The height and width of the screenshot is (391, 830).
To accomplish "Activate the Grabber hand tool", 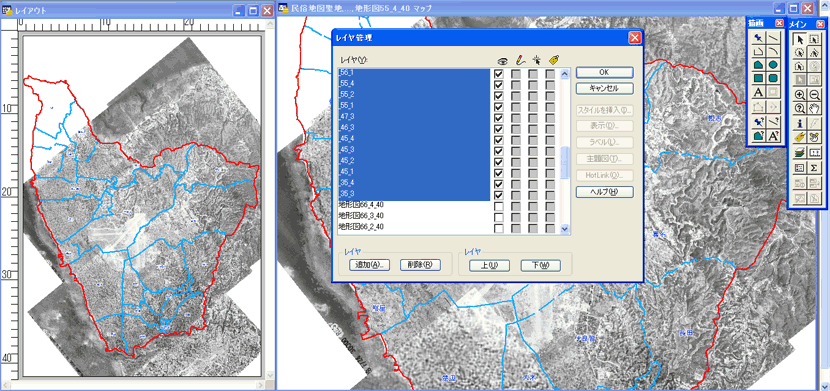I will click(x=814, y=108).
